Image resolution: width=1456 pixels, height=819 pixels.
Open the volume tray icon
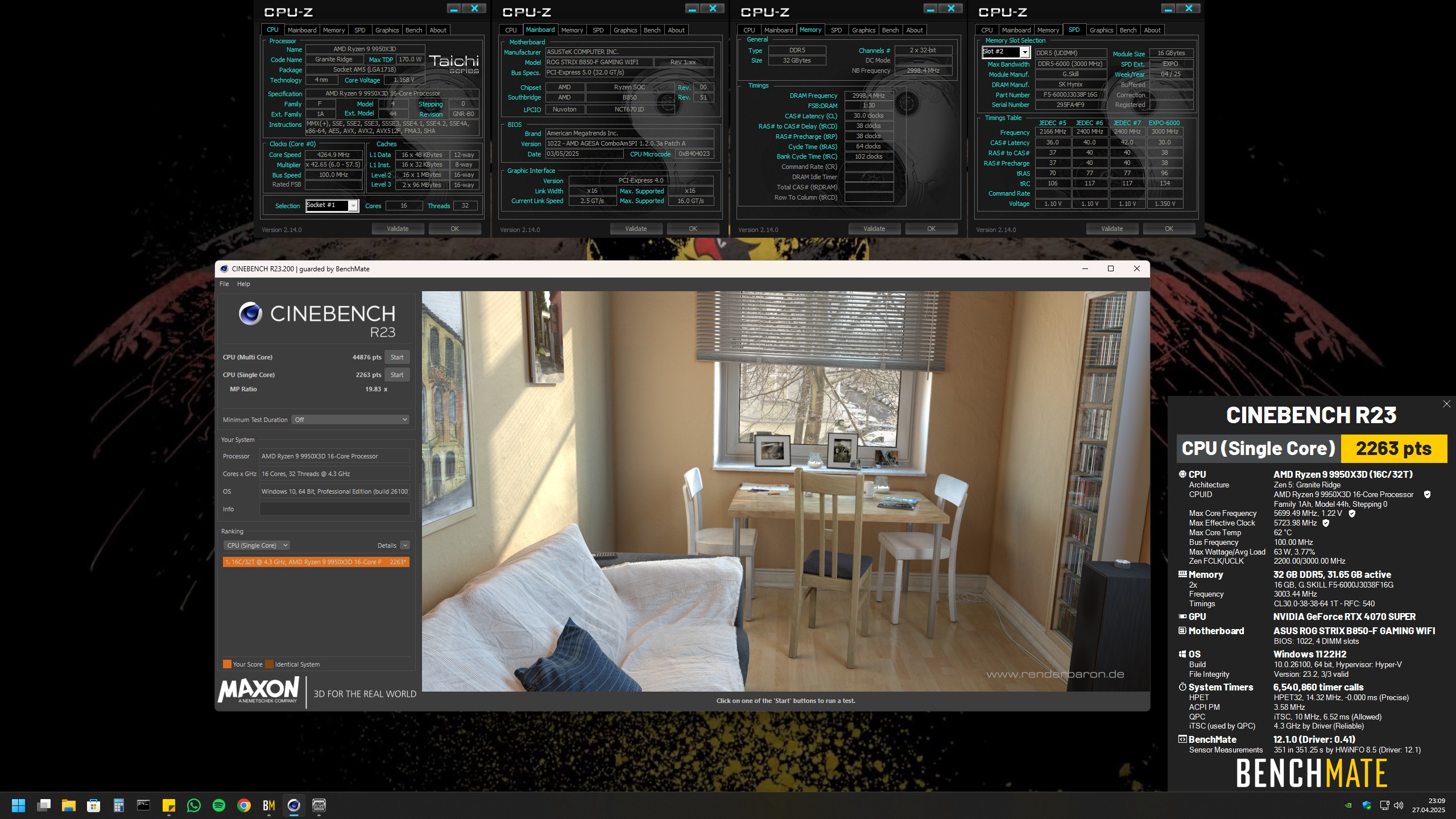(1399, 805)
